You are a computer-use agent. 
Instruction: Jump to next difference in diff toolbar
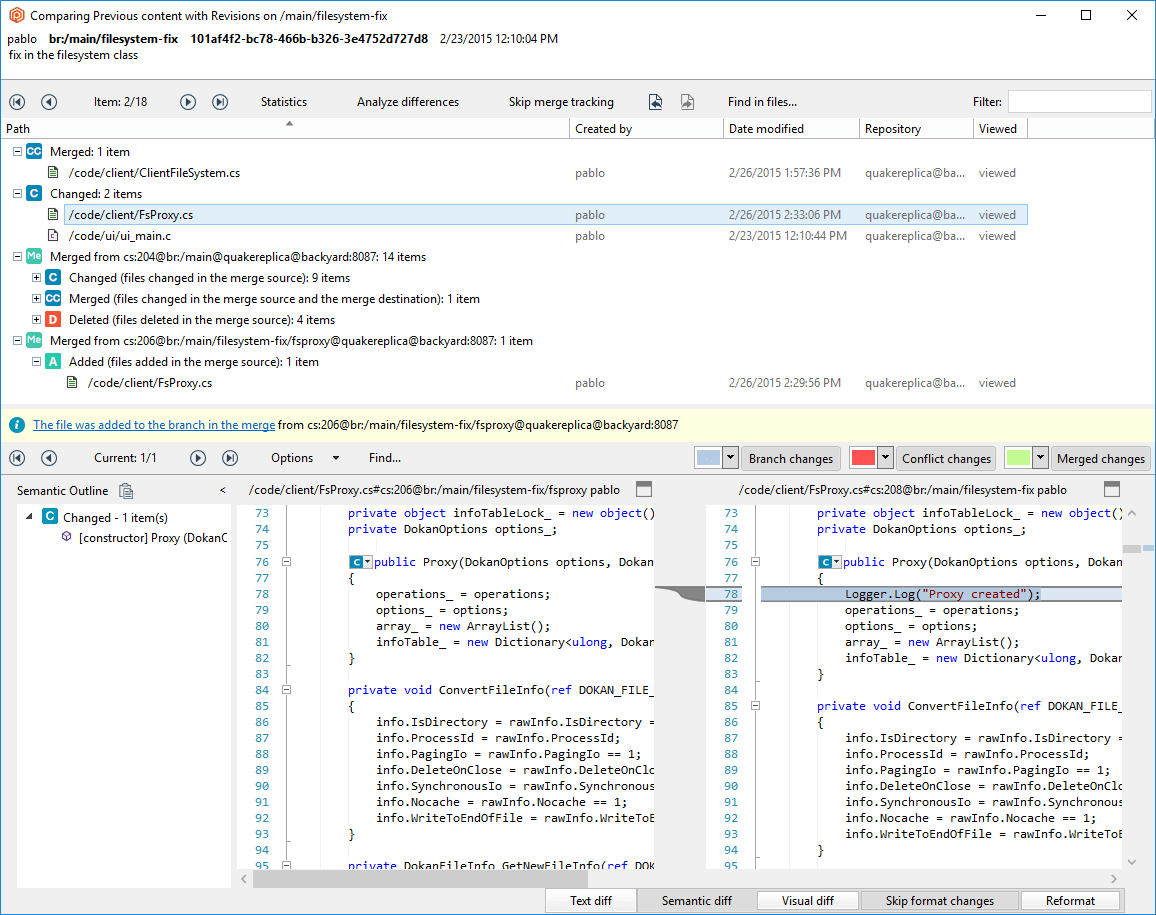click(x=198, y=458)
